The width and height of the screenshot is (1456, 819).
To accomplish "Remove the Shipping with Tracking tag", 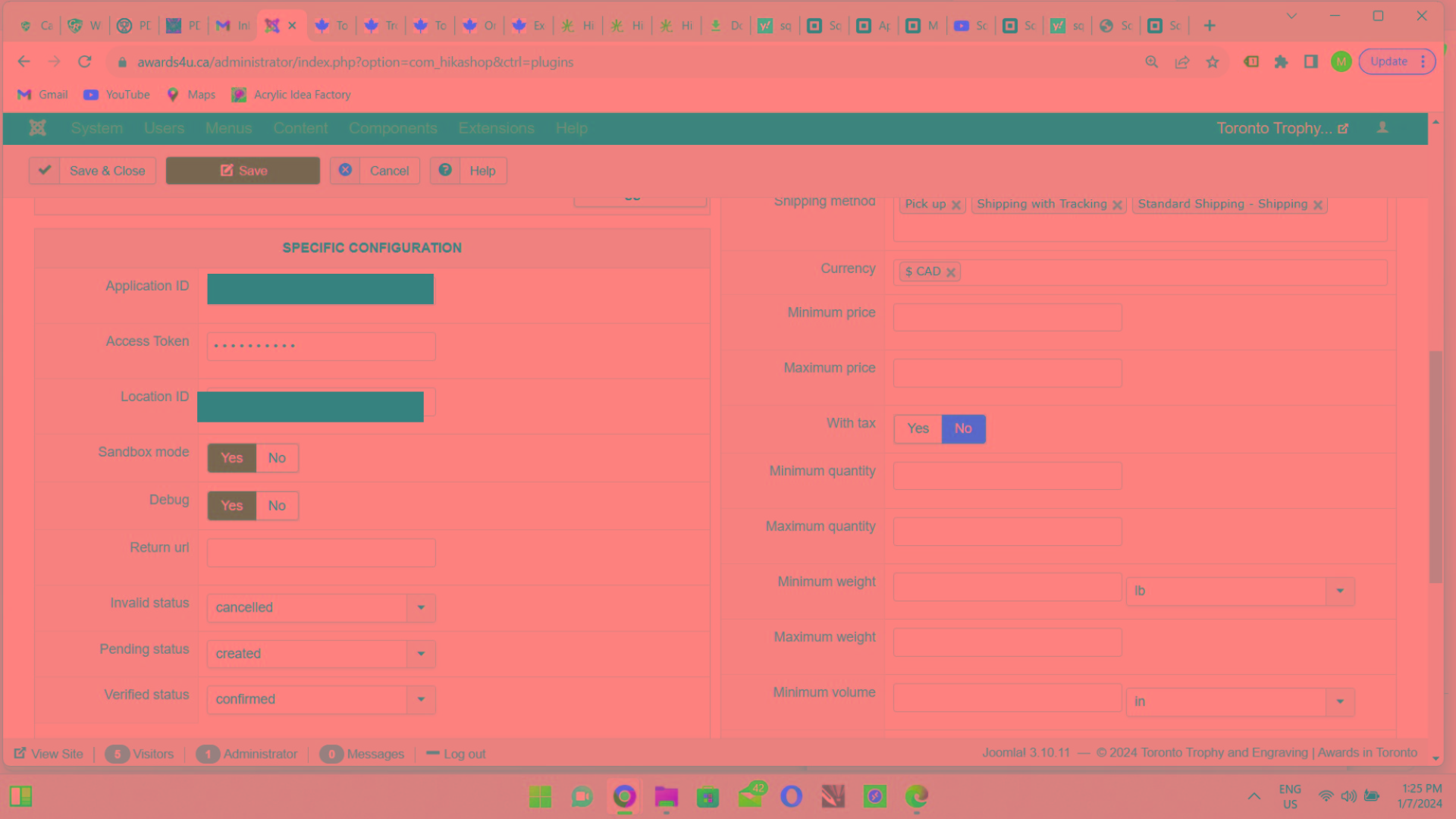I will (1117, 205).
